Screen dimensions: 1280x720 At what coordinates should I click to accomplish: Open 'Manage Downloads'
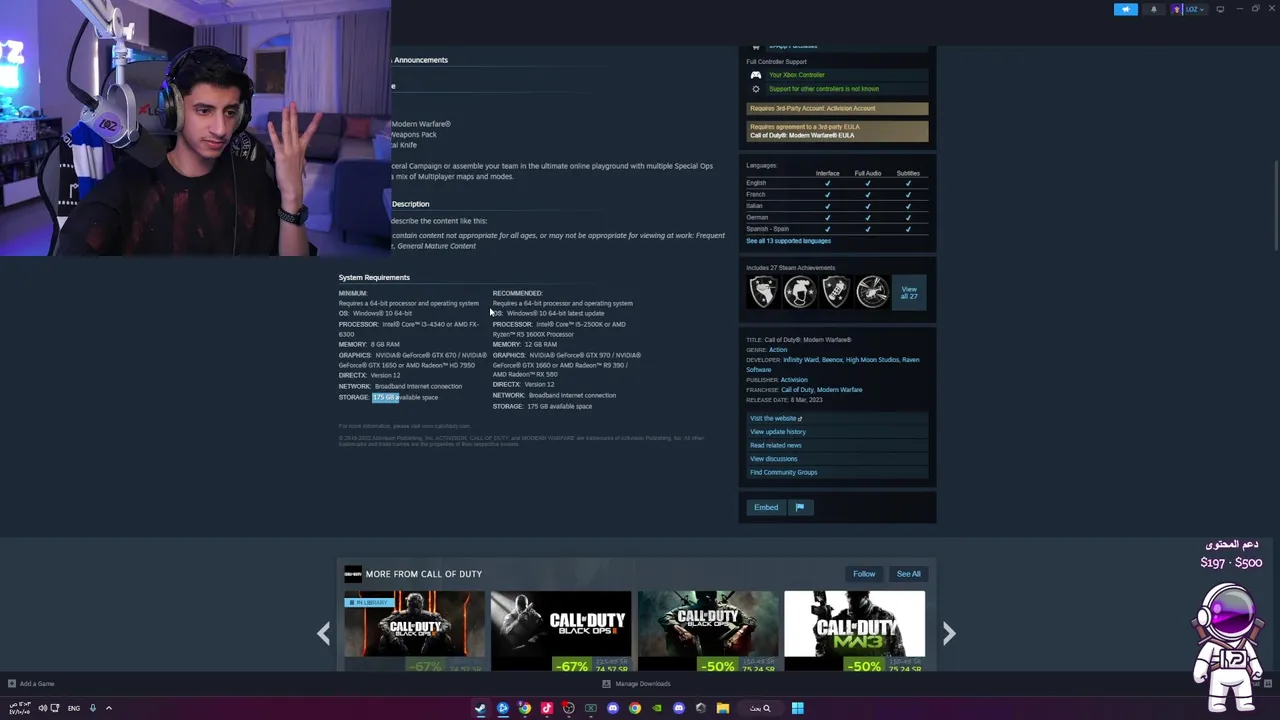[x=637, y=684]
